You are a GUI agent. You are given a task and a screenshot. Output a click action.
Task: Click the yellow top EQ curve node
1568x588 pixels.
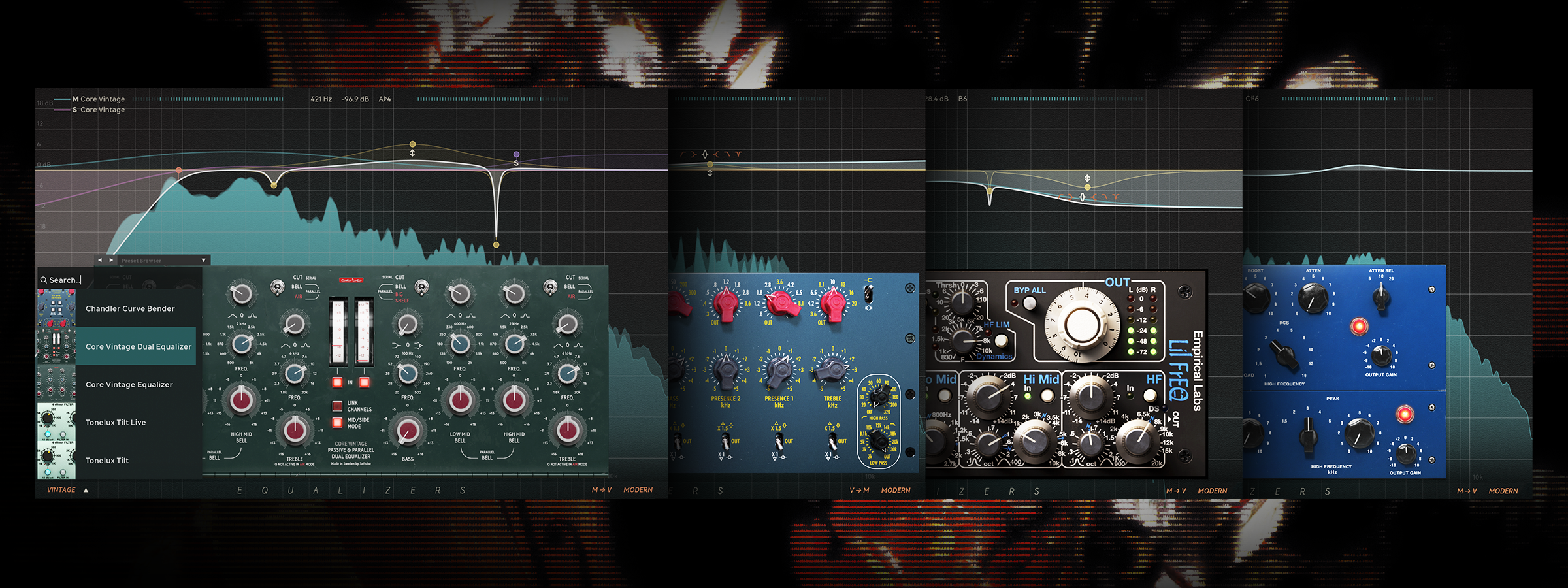(x=412, y=144)
